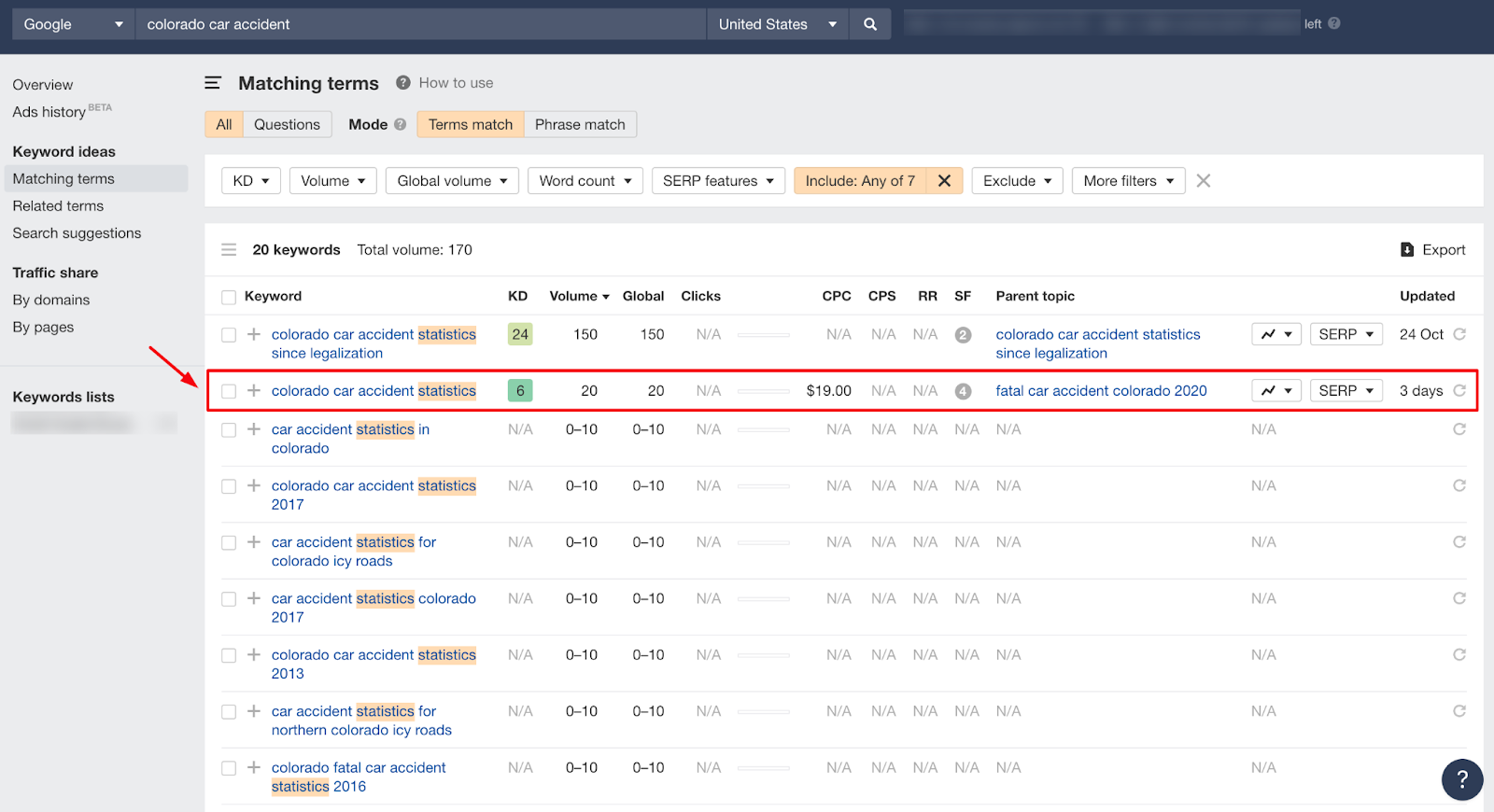Refresh the row updated 24 Oct

1459,334
